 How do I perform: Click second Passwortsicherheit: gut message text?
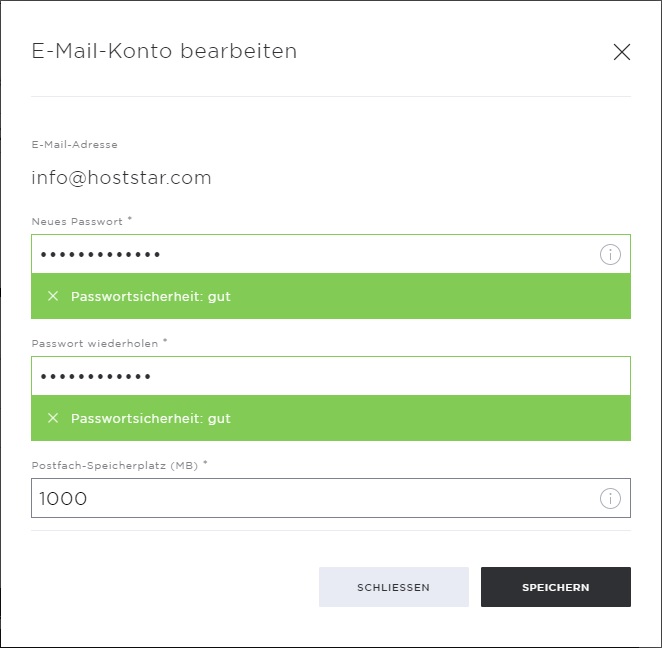151,418
